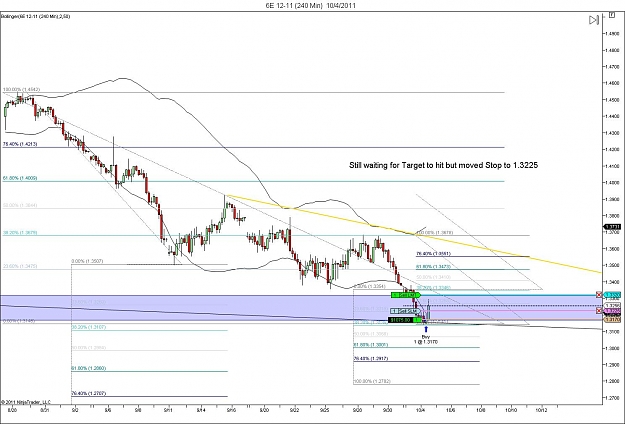Click Fibonacci label '38.20% (1.3107)'
625x424 pixels.
click(88, 327)
